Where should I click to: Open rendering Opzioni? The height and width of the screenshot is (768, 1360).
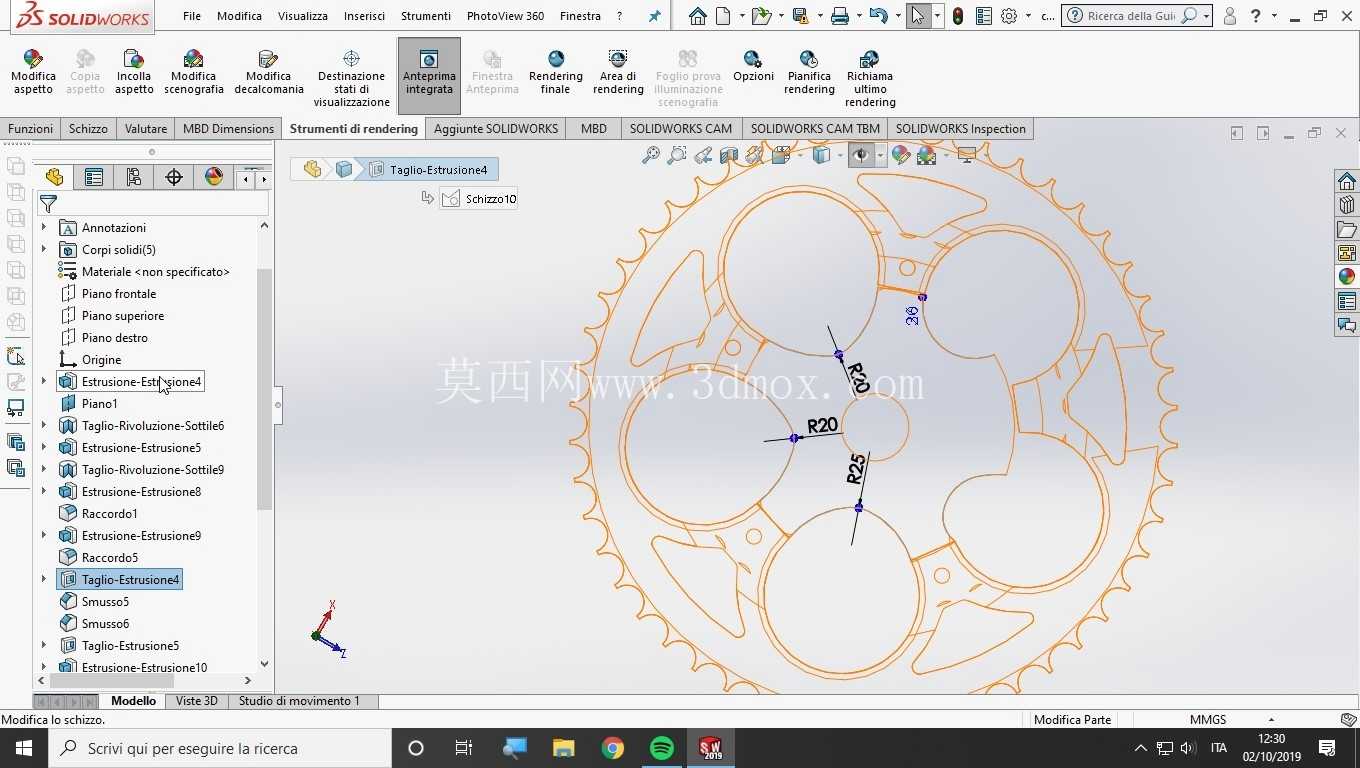[x=753, y=66]
